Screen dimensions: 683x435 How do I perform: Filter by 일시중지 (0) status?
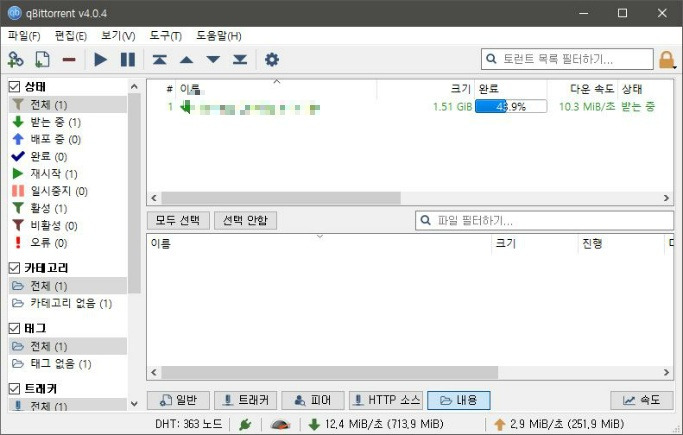pos(68,191)
